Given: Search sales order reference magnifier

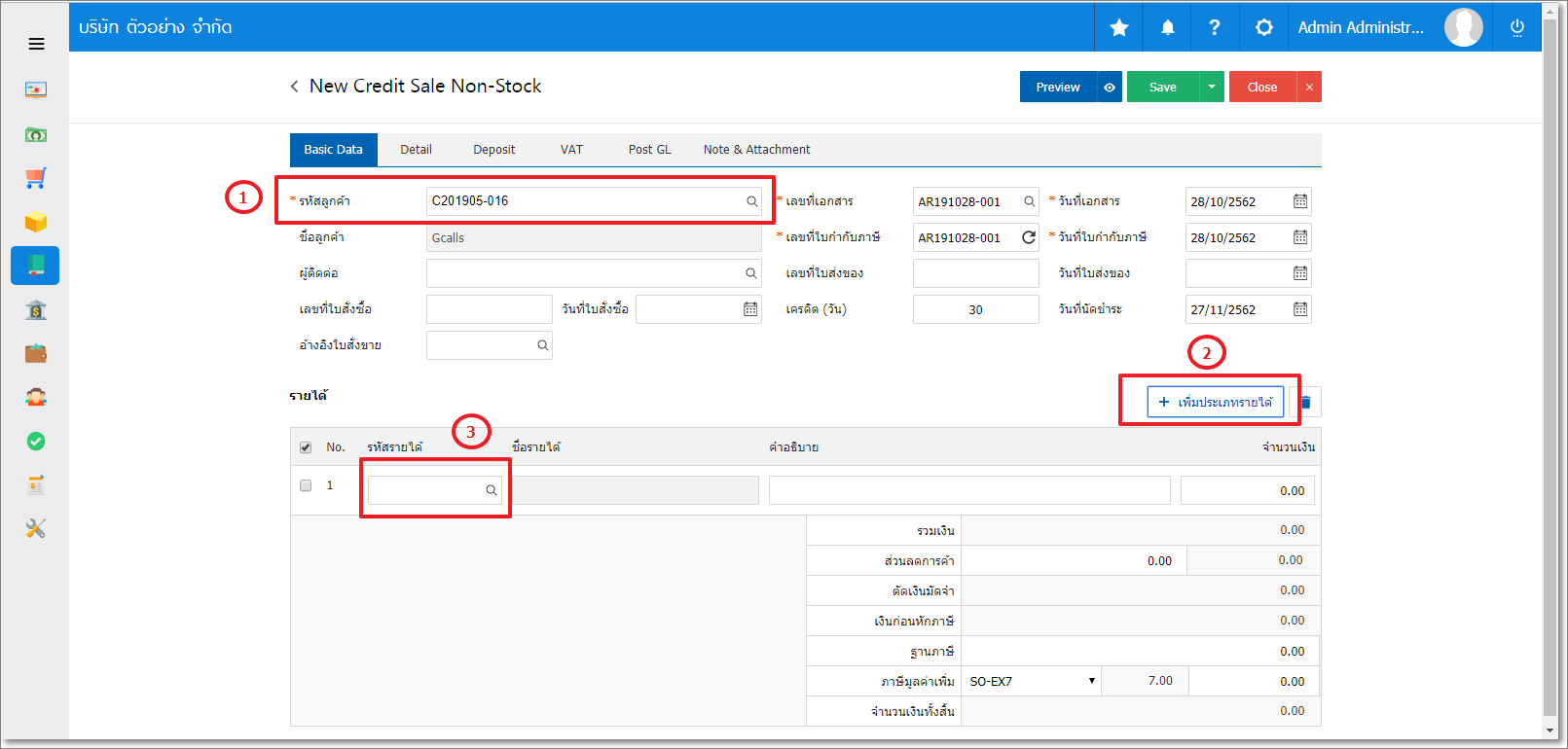Looking at the screenshot, I should [x=542, y=345].
